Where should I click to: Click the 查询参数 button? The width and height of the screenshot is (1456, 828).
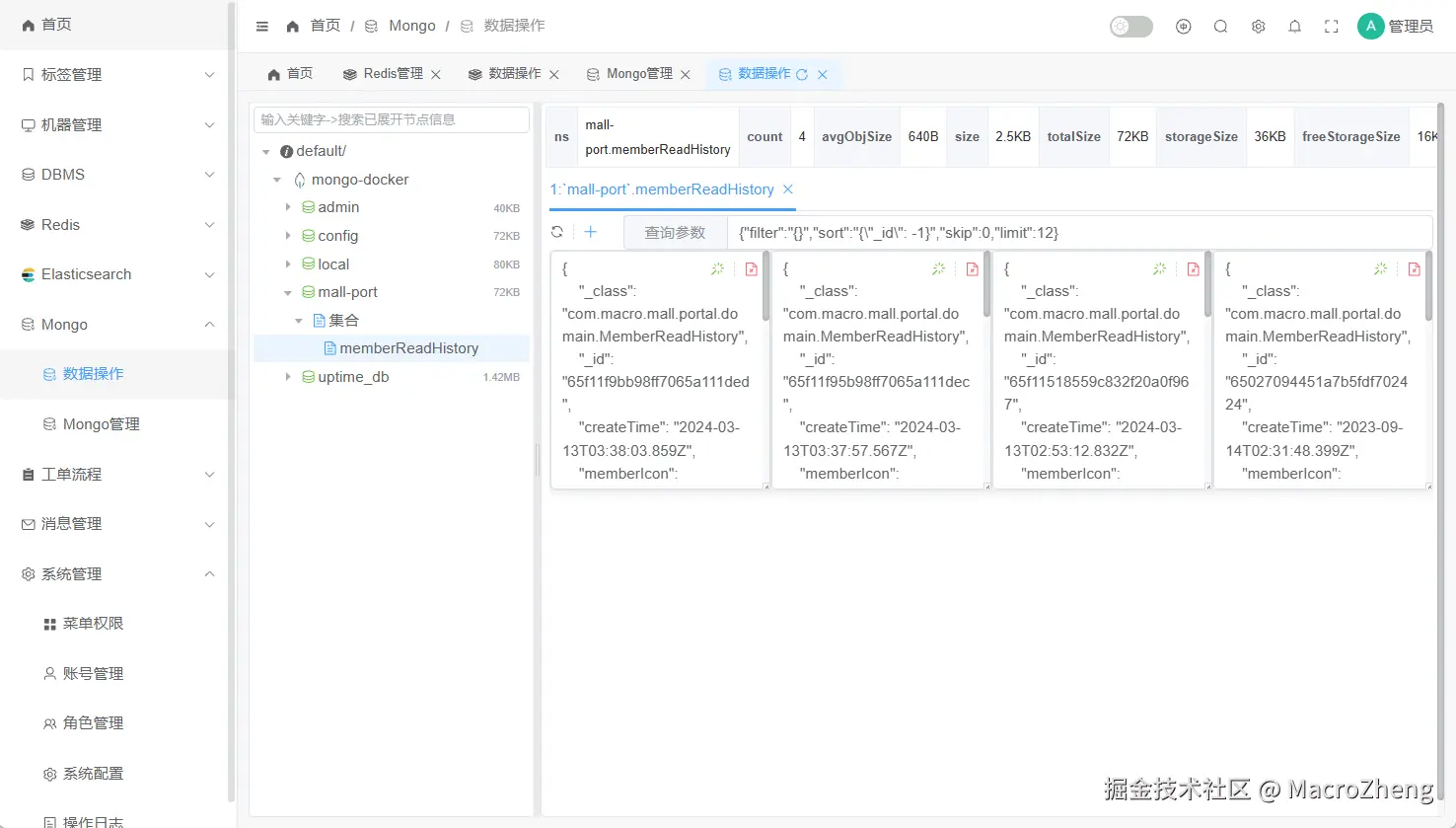click(675, 233)
